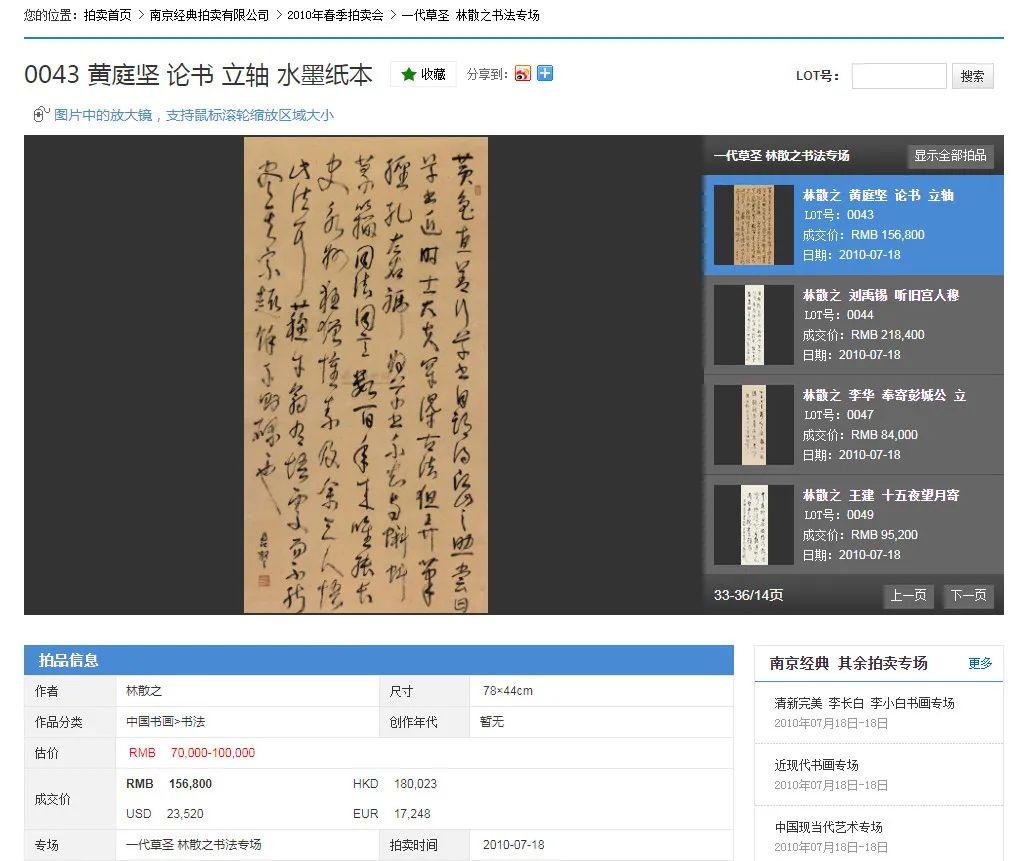This screenshot has width=1019, height=861.
Task: Go to previous page with 上一页
Action: point(908,595)
